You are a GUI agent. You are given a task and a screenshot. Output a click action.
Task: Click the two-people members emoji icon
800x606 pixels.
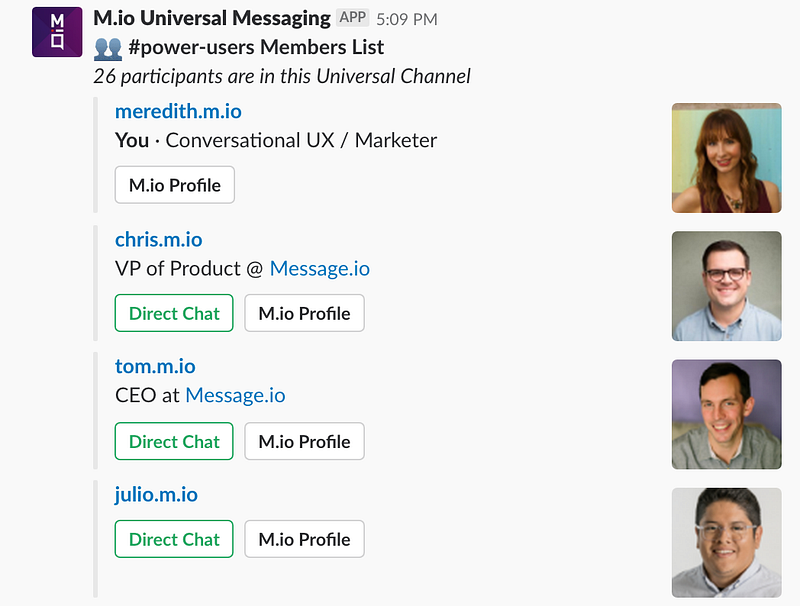click(107, 47)
